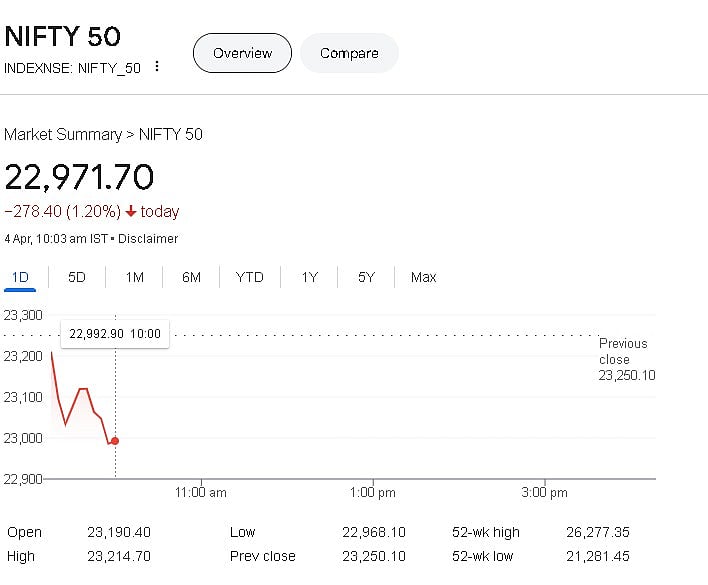Show the 6M chart range
Viewport: 708px width, 585px height.
point(191,277)
